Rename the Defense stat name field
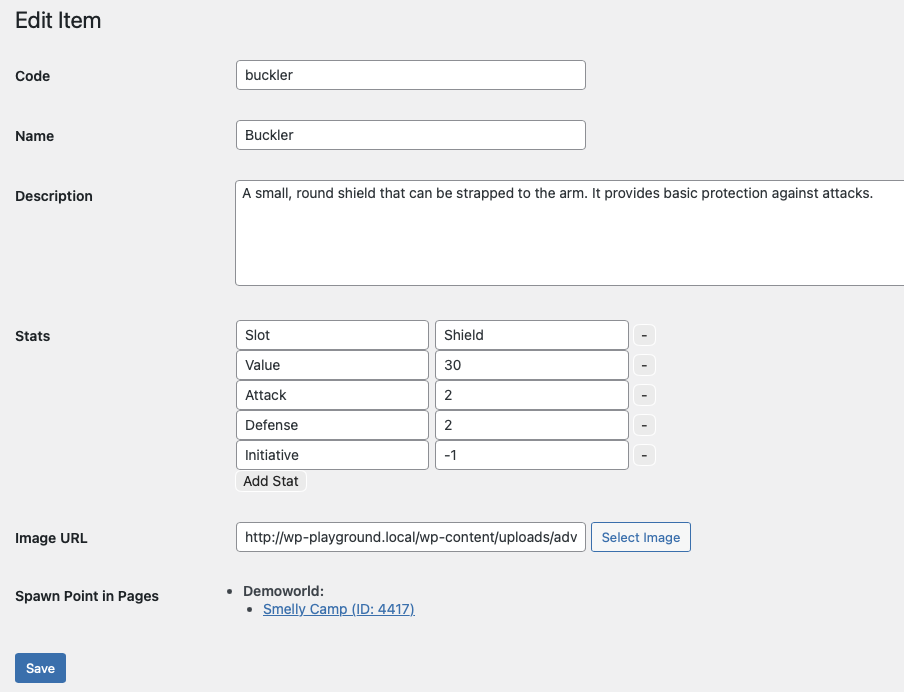Screen dimensions: 904x692 click(332, 425)
